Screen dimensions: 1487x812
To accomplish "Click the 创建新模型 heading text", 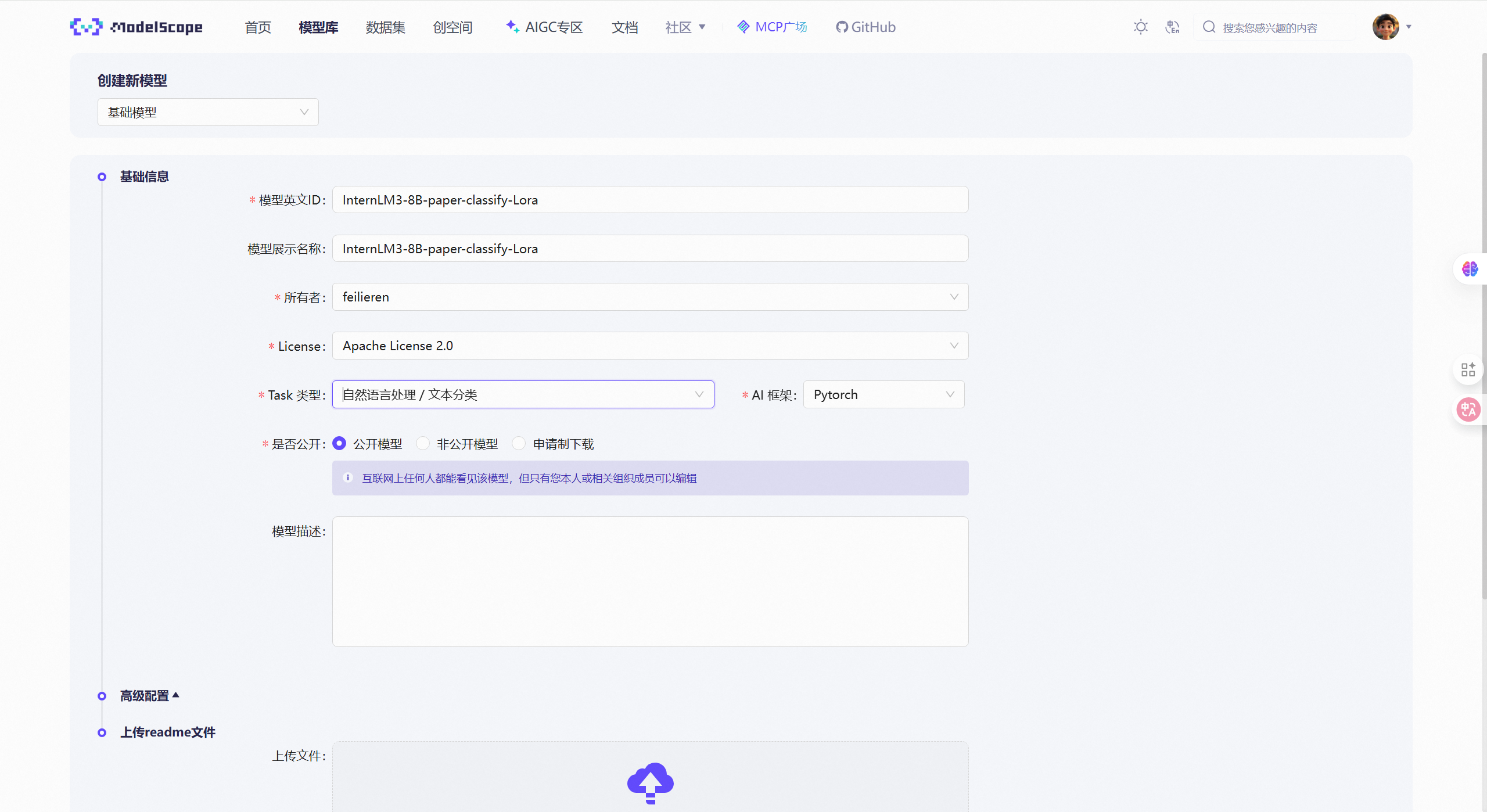I will pyautogui.click(x=132, y=81).
